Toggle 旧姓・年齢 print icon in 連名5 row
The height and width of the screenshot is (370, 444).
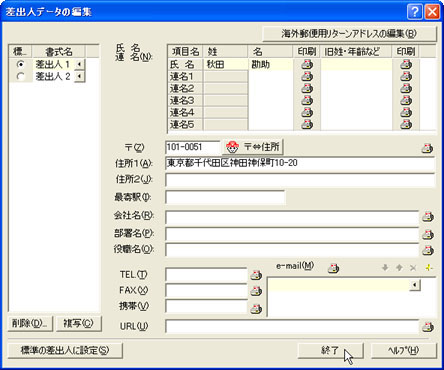(406, 124)
